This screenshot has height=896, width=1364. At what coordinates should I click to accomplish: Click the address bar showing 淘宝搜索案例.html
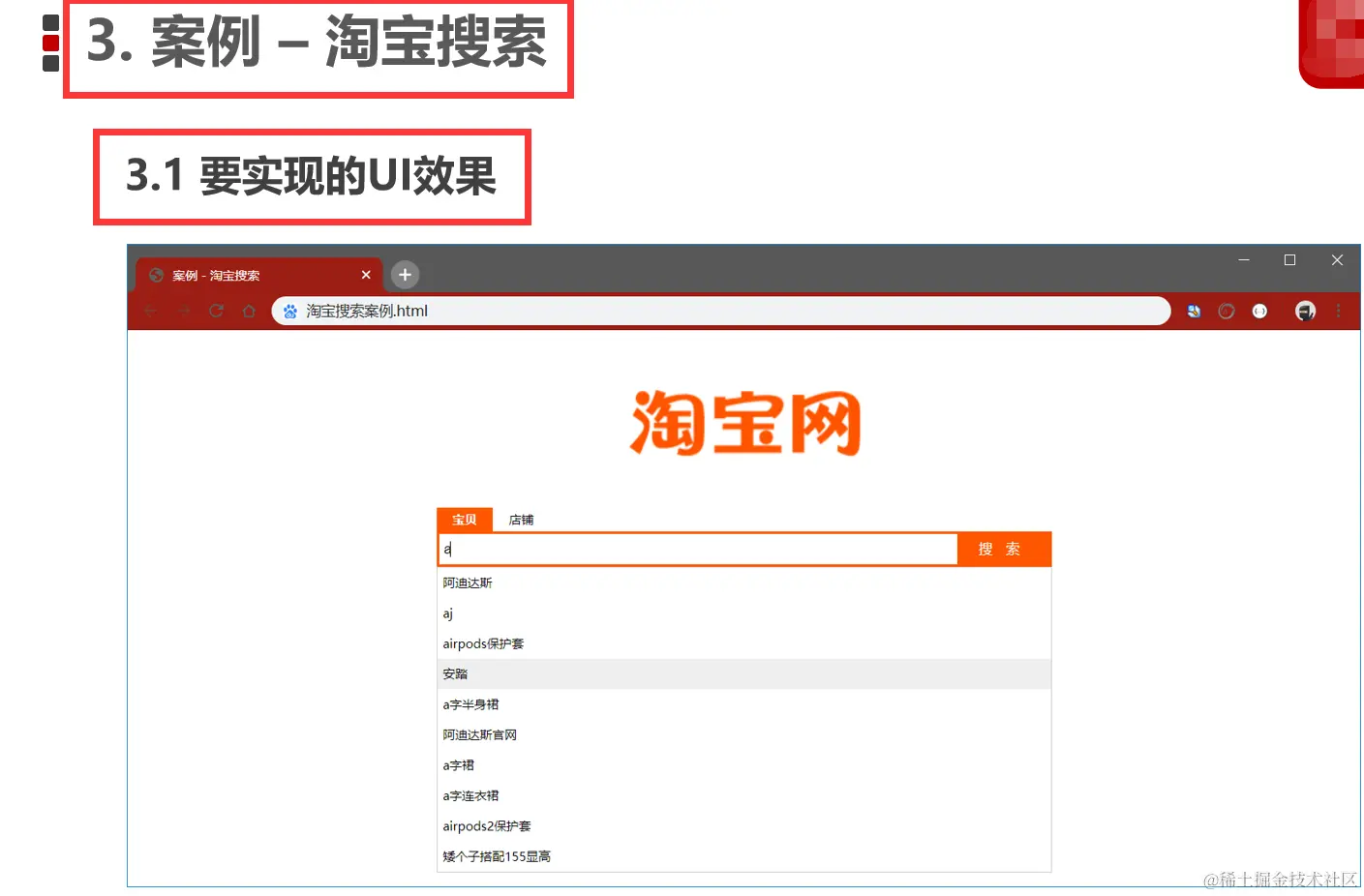click(721, 311)
